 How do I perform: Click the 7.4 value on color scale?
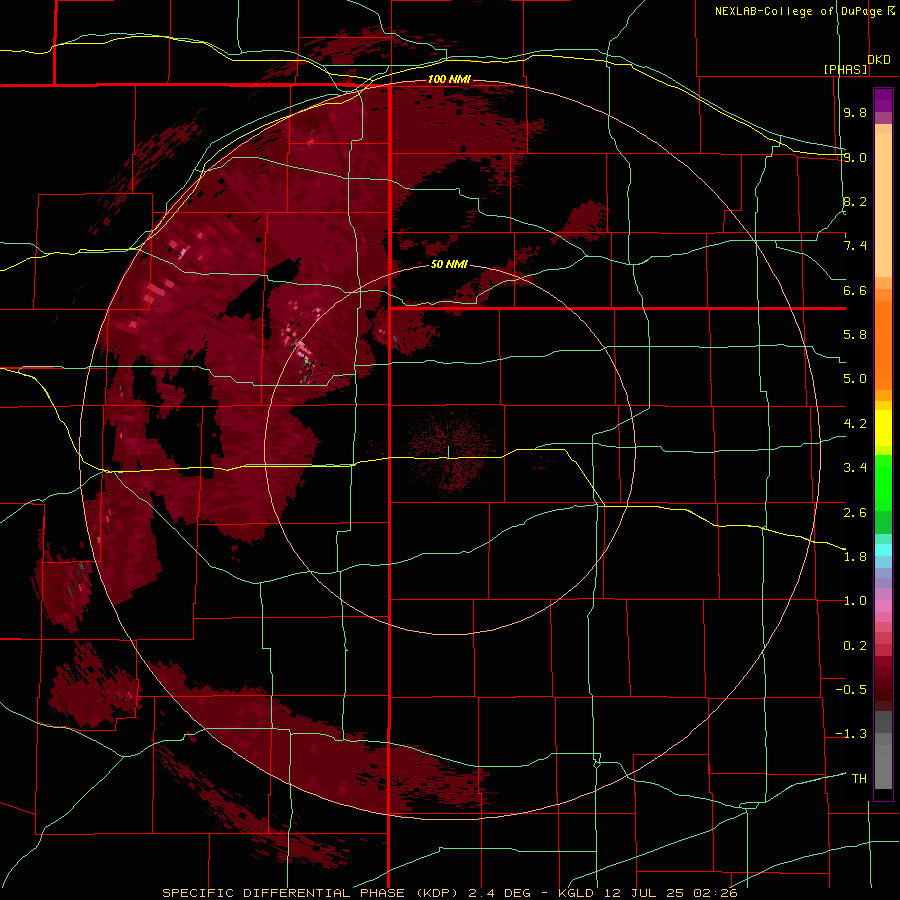coord(855,246)
